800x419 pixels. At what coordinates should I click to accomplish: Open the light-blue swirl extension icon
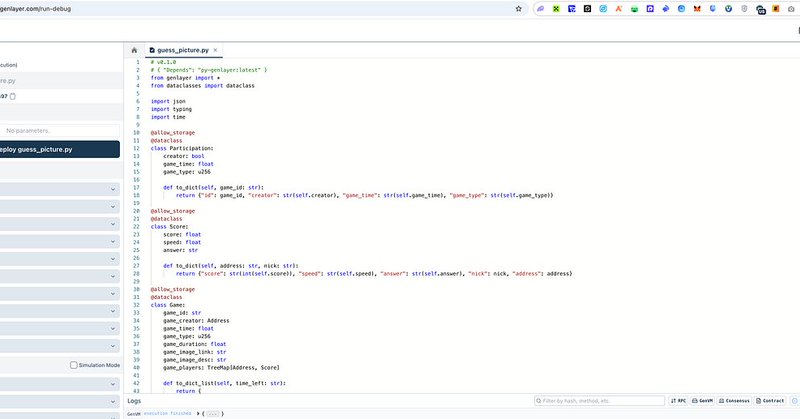(603, 9)
